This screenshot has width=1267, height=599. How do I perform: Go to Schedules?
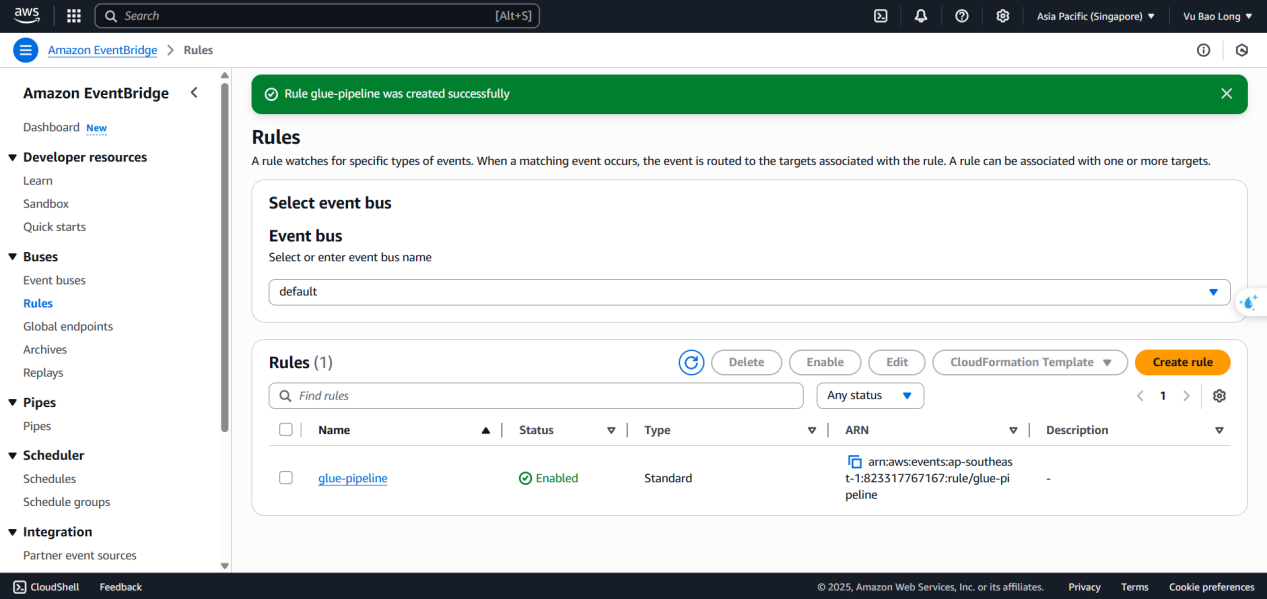(50, 479)
